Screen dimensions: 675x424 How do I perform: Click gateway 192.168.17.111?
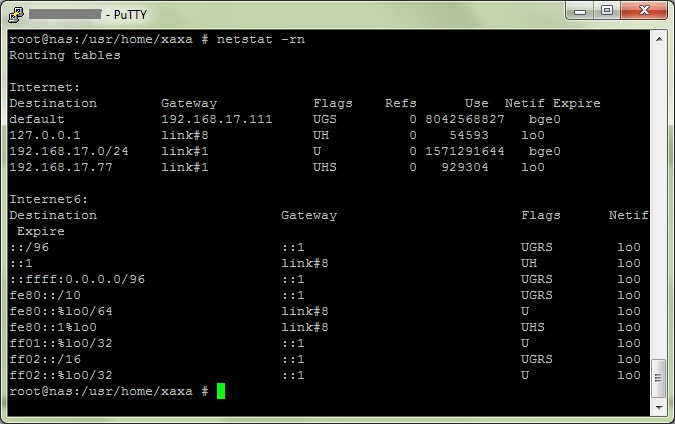(x=217, y=119)
